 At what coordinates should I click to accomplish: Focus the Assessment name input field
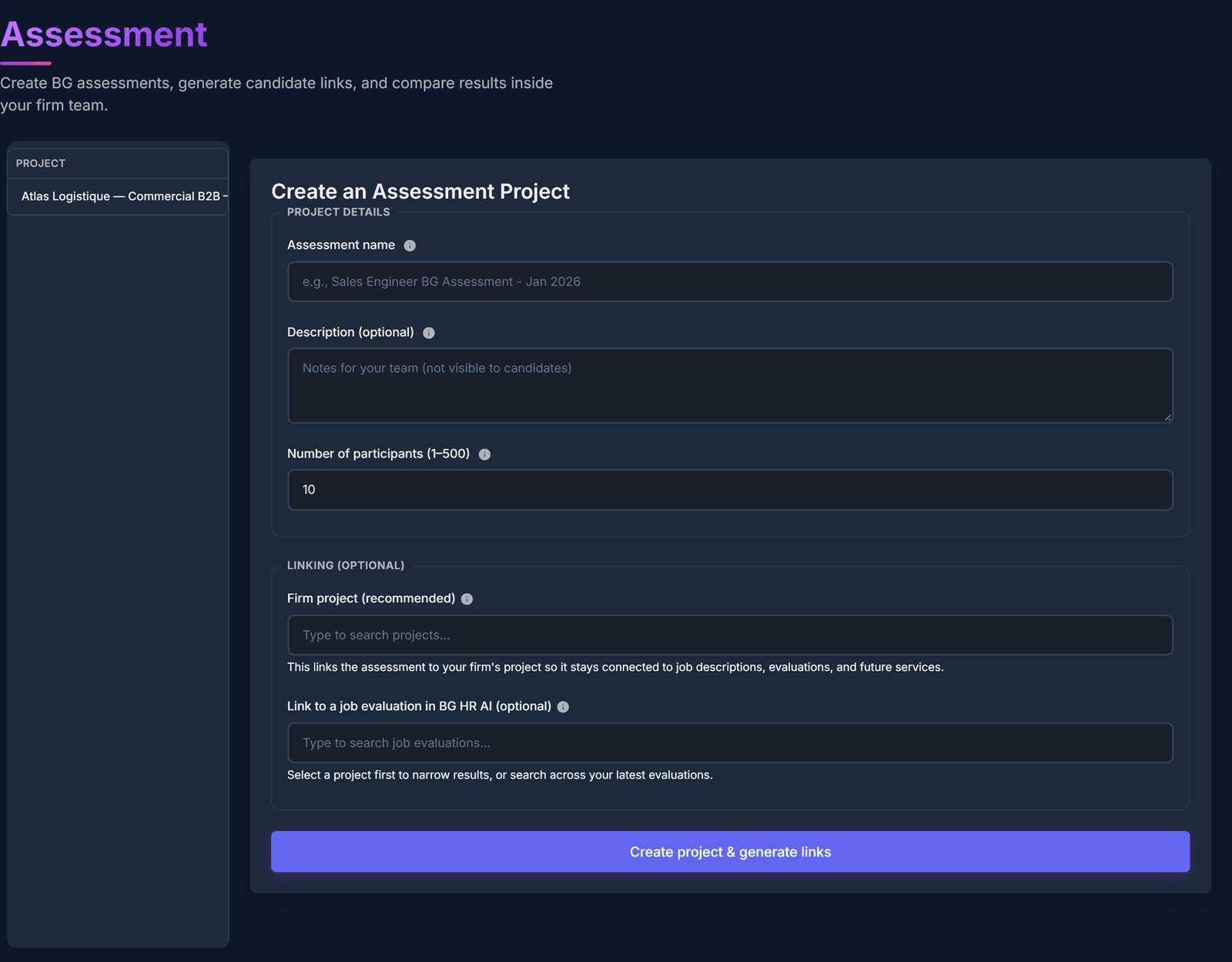[x=730, y=282]
